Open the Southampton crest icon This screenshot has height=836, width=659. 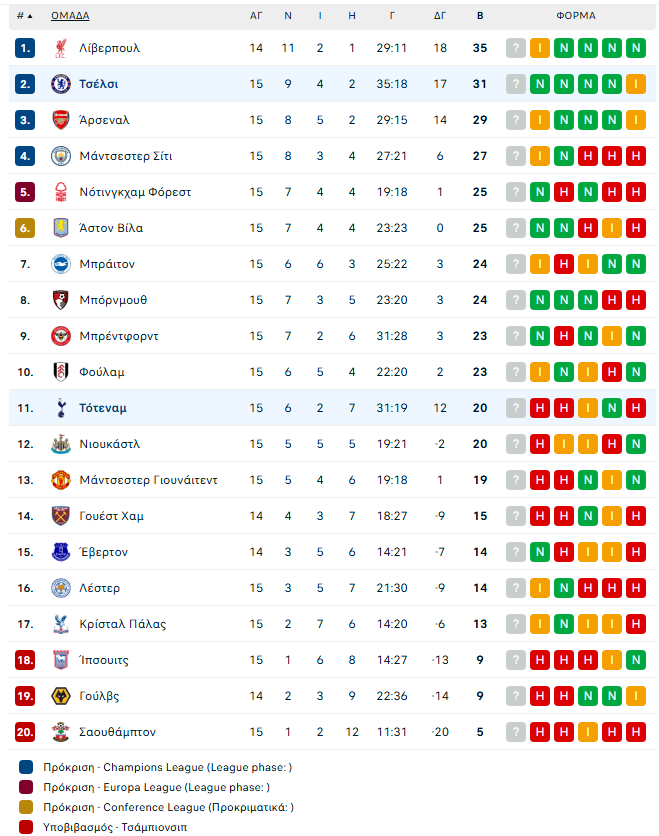61,732
